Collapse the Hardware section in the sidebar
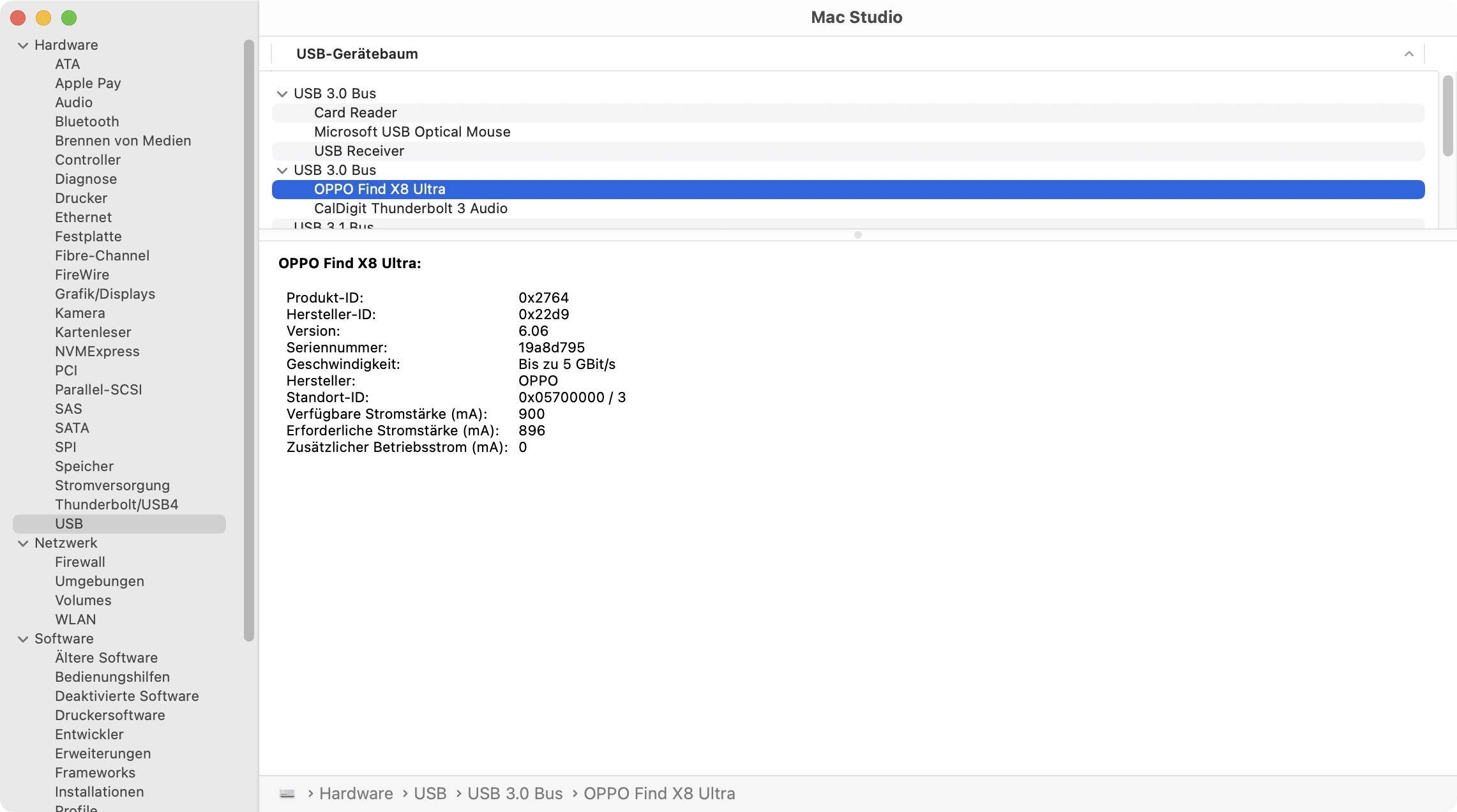This screenshot has width=1457, height=812. click(x=23, y=45)
